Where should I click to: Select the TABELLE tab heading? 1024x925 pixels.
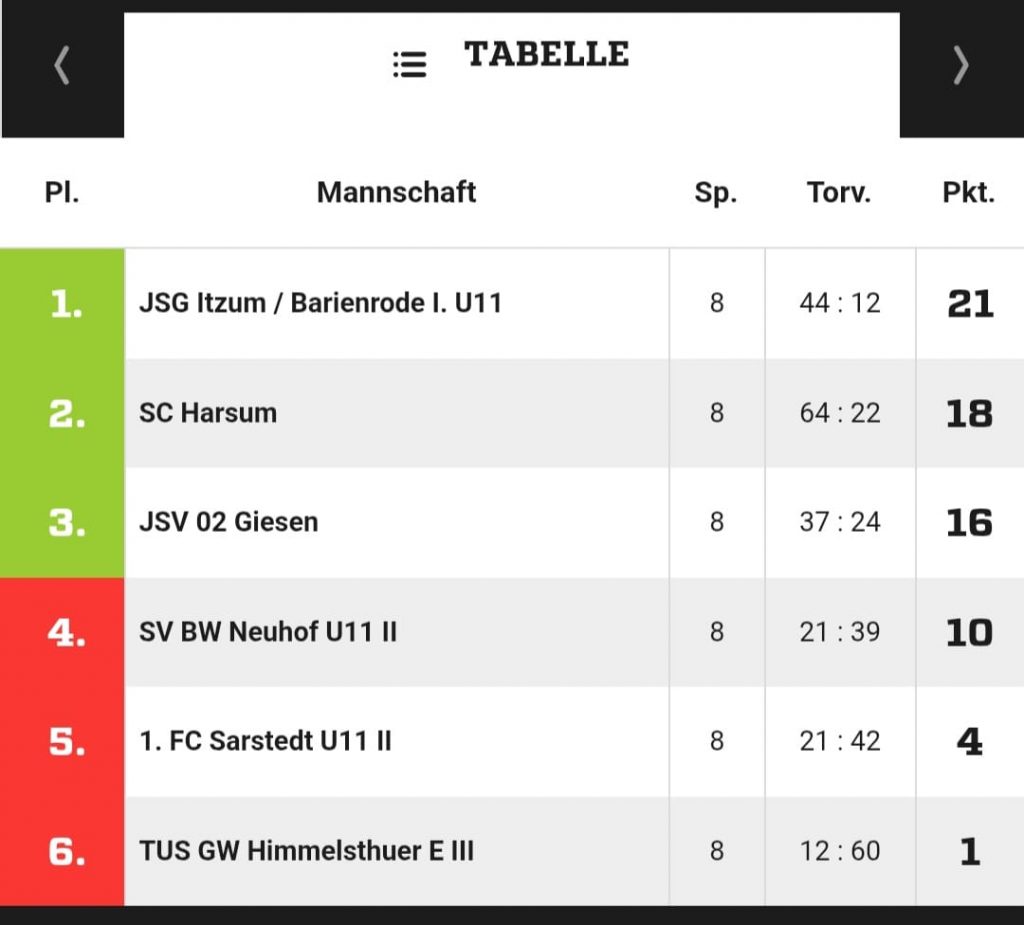pyautogui.click(x=546, y=54)
